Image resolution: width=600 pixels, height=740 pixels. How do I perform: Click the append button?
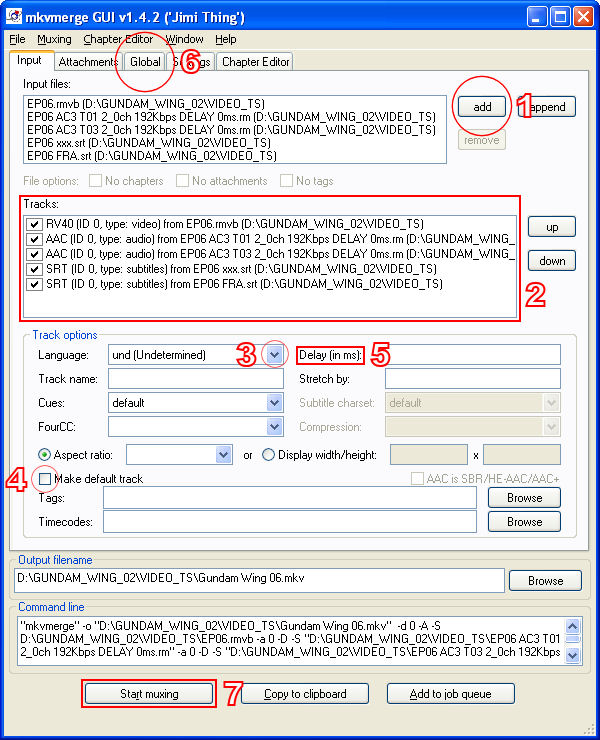pos(547,107)
